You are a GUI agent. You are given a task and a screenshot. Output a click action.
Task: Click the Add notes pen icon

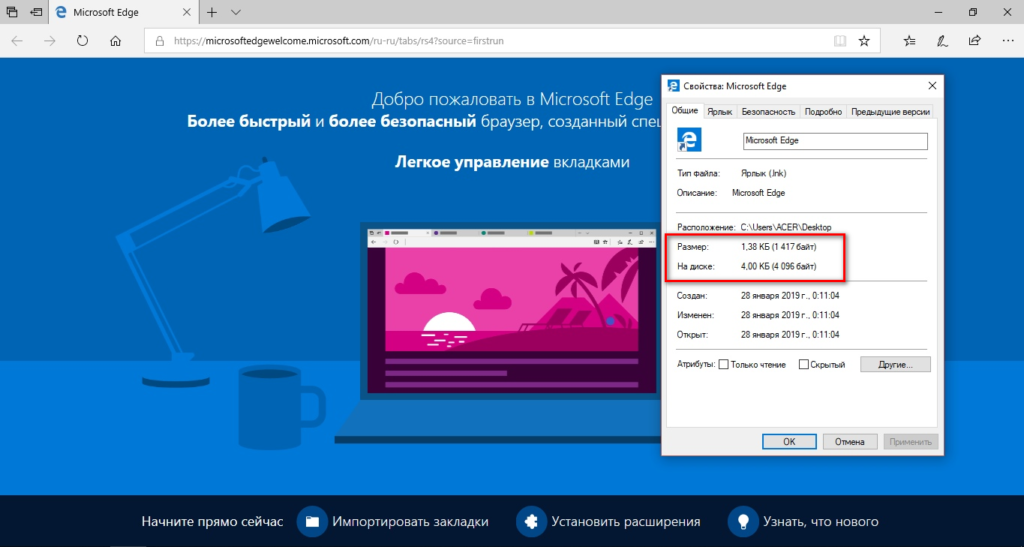tap(942, 40)
